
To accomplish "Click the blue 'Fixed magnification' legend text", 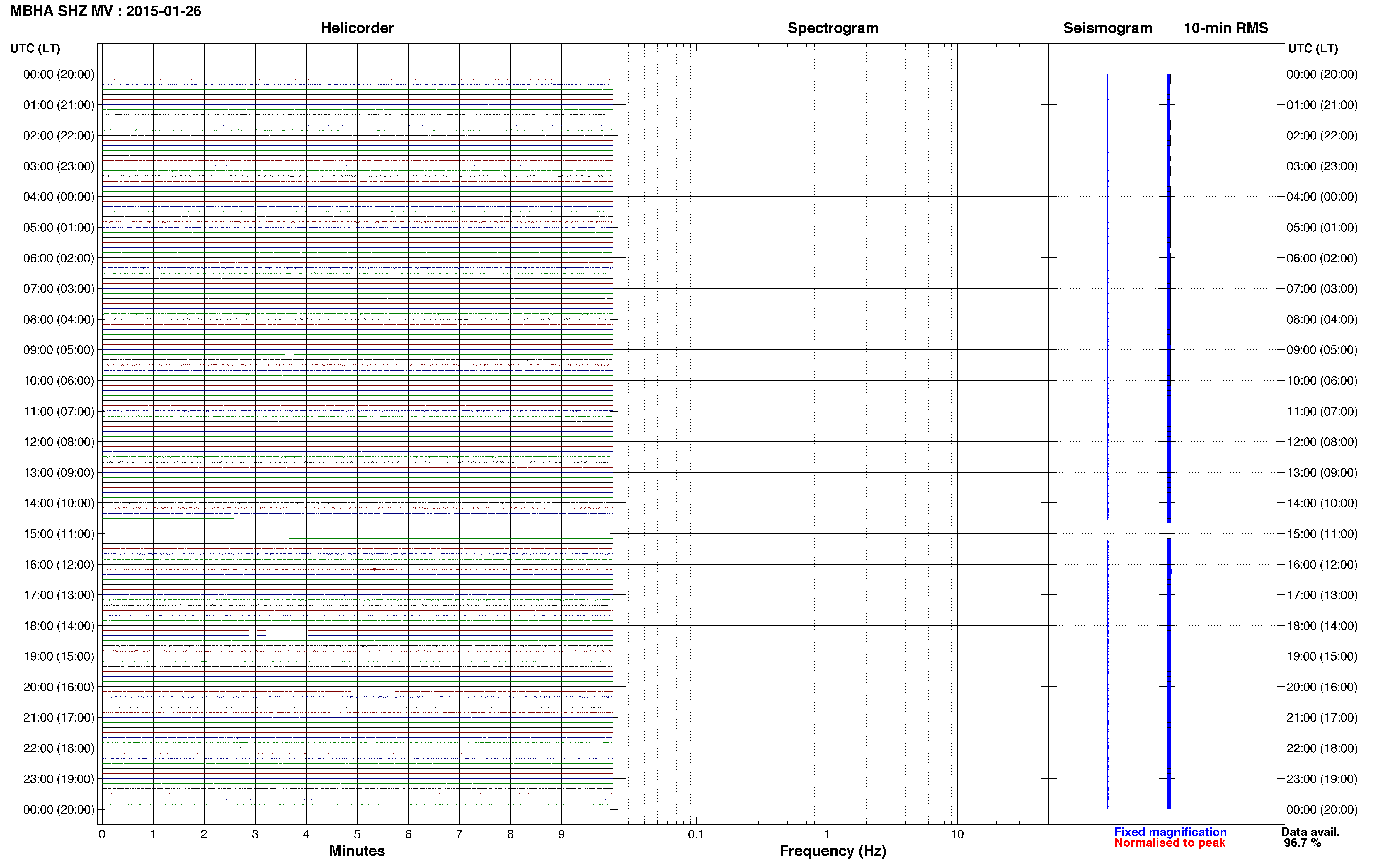I will [x=1170, y=832].
